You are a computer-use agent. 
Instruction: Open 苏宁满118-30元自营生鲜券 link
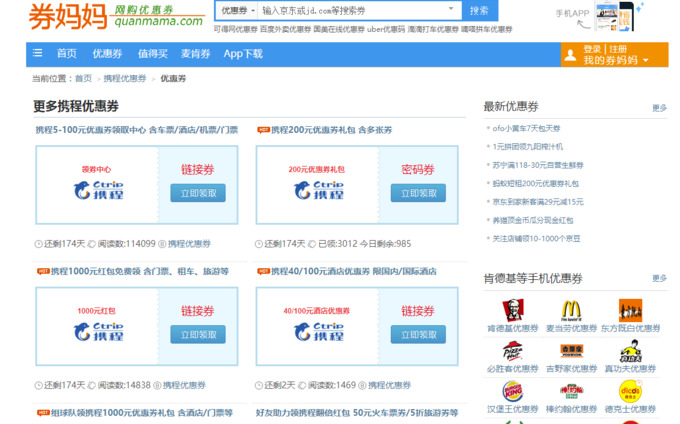point(538,165)
